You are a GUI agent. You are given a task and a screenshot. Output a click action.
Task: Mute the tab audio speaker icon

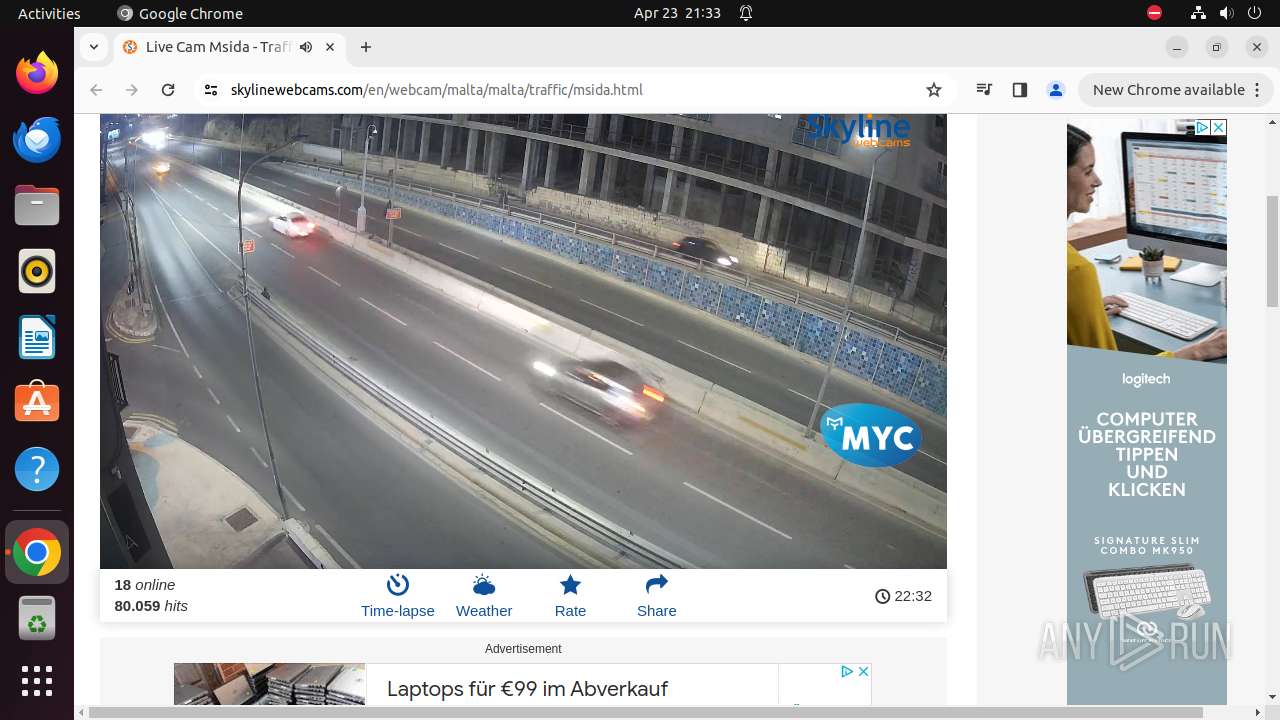306,47
